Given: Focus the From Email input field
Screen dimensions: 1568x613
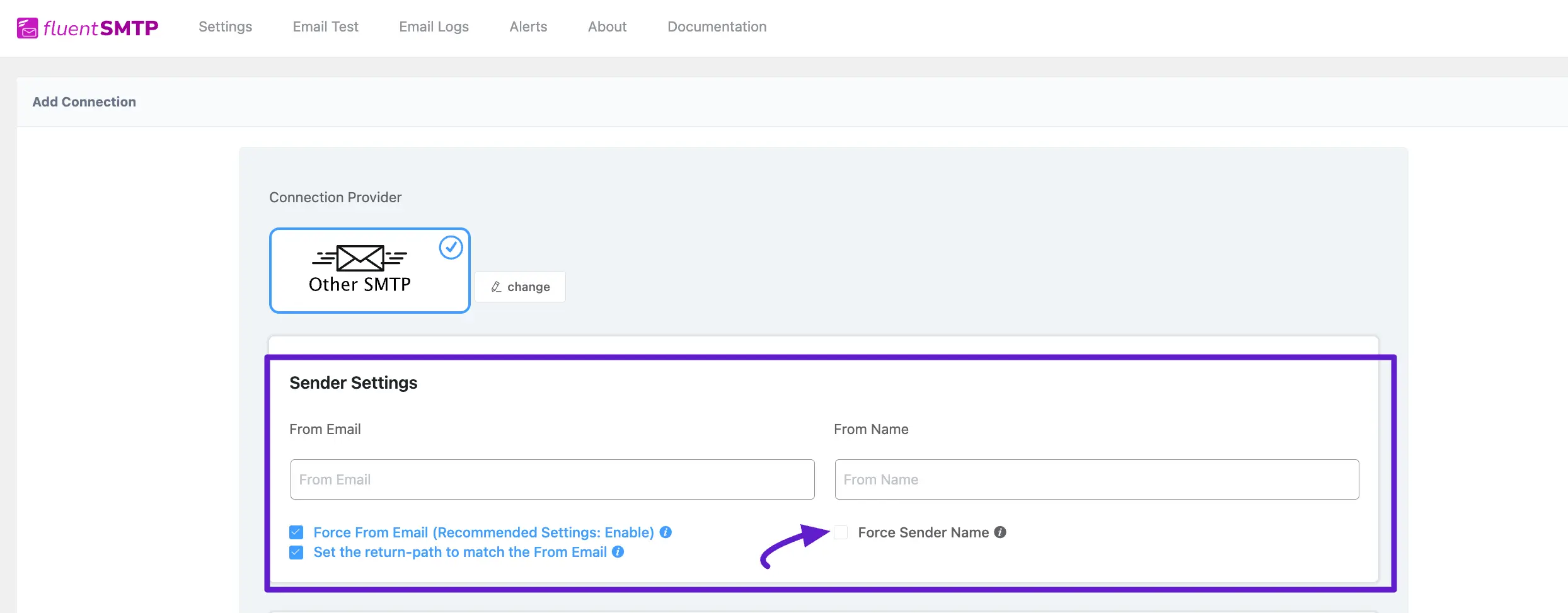Looking at the screenshot, I should coord(552,479).
